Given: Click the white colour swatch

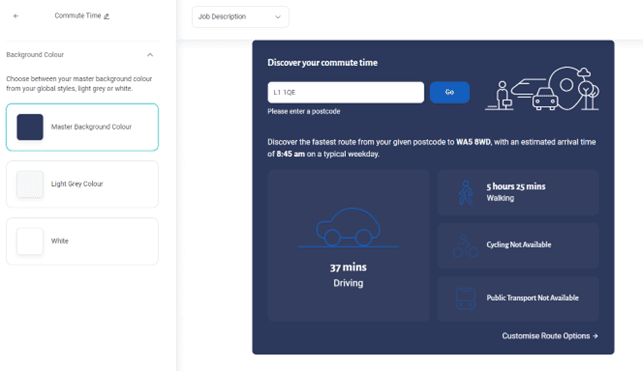Looking at the screenshot, I should tap(30, 241).
